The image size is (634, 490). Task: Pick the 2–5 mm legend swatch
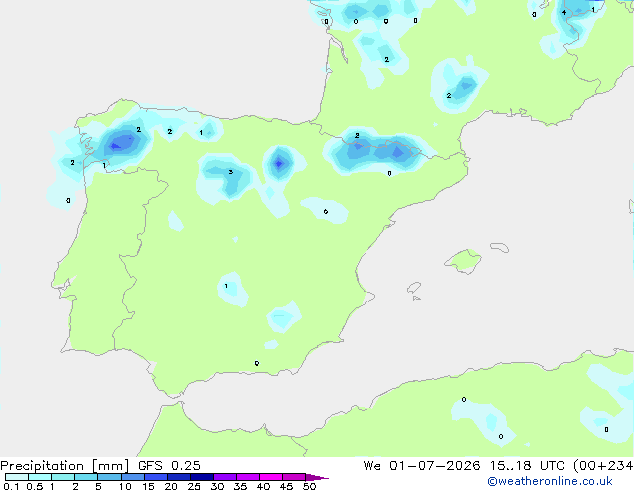(x=86, y=477)
